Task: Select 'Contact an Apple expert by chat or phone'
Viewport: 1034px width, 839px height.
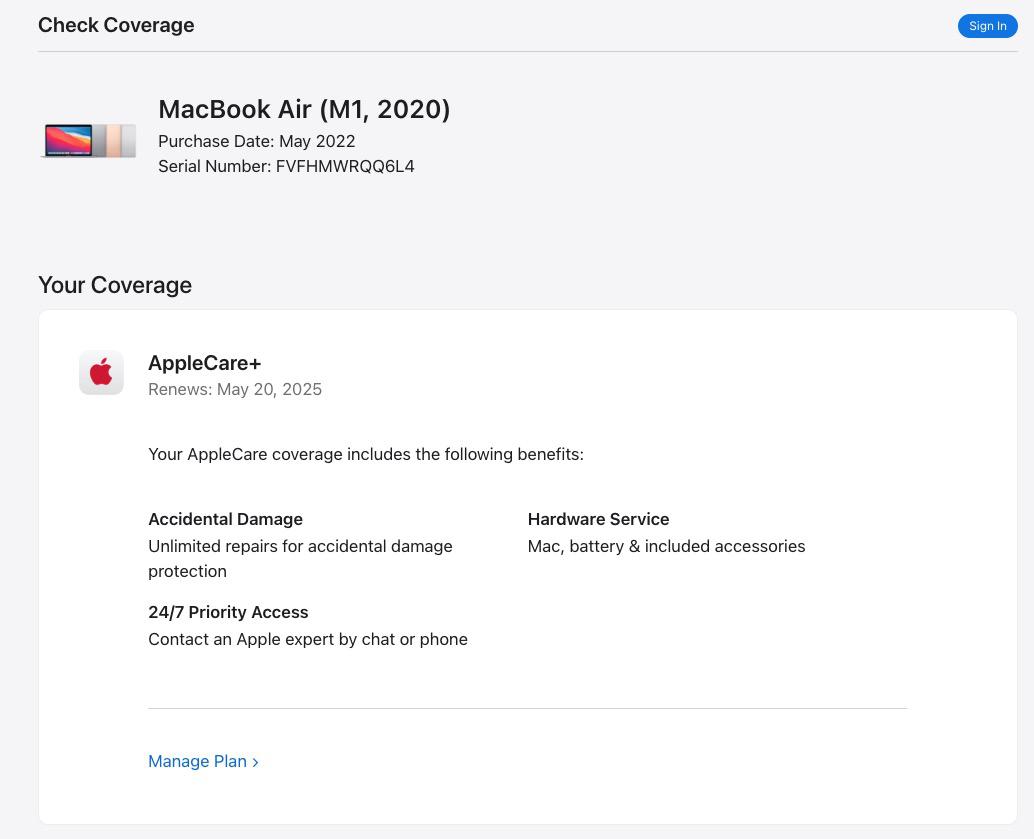Action: point(308,639)
